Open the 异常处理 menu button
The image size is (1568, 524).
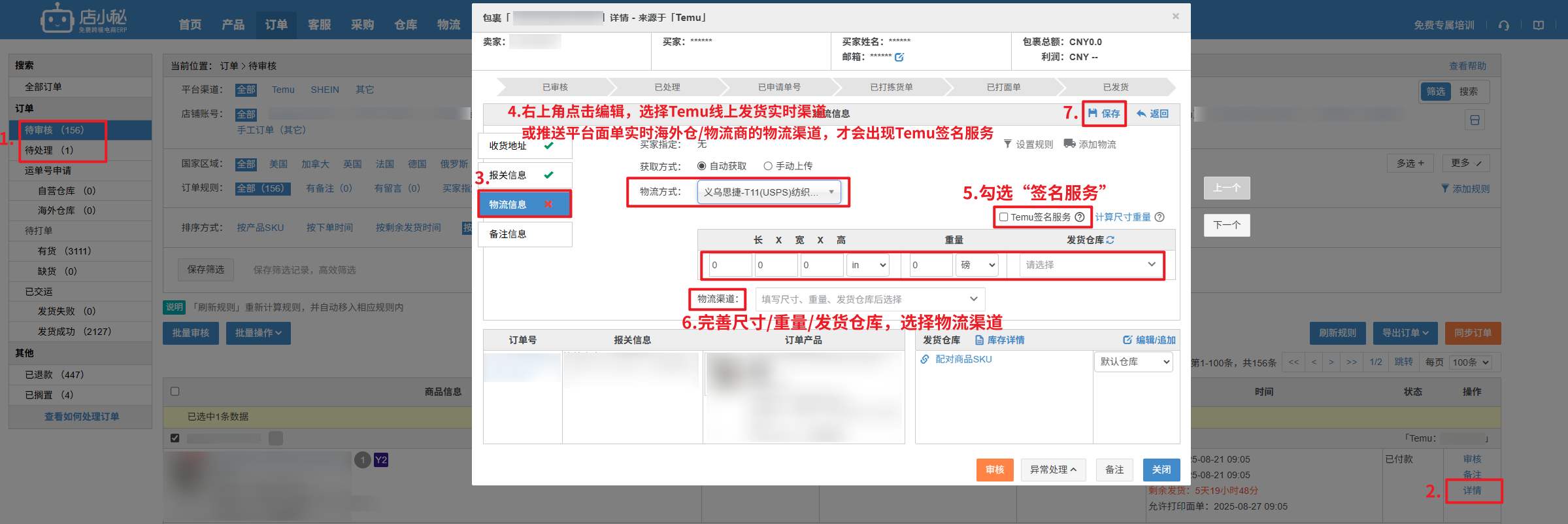pos(1053,470)
